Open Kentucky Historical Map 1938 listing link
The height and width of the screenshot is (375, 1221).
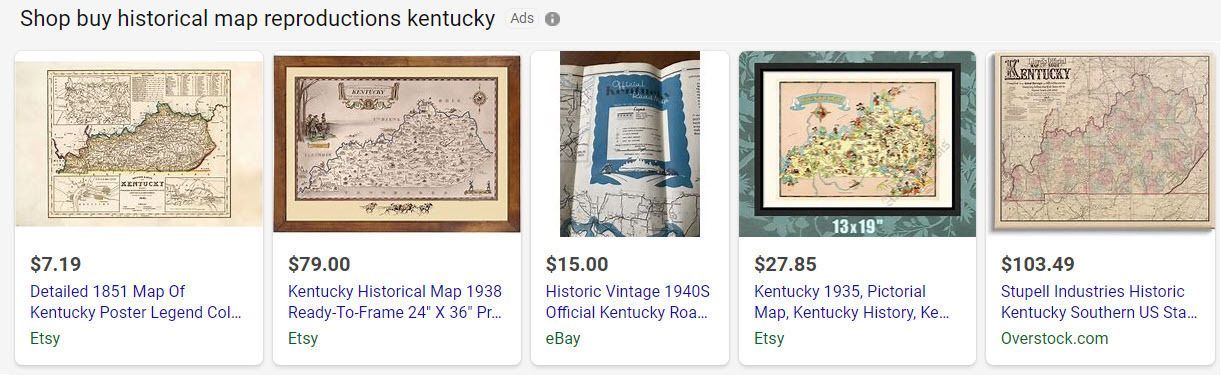(x=395, y=302)
